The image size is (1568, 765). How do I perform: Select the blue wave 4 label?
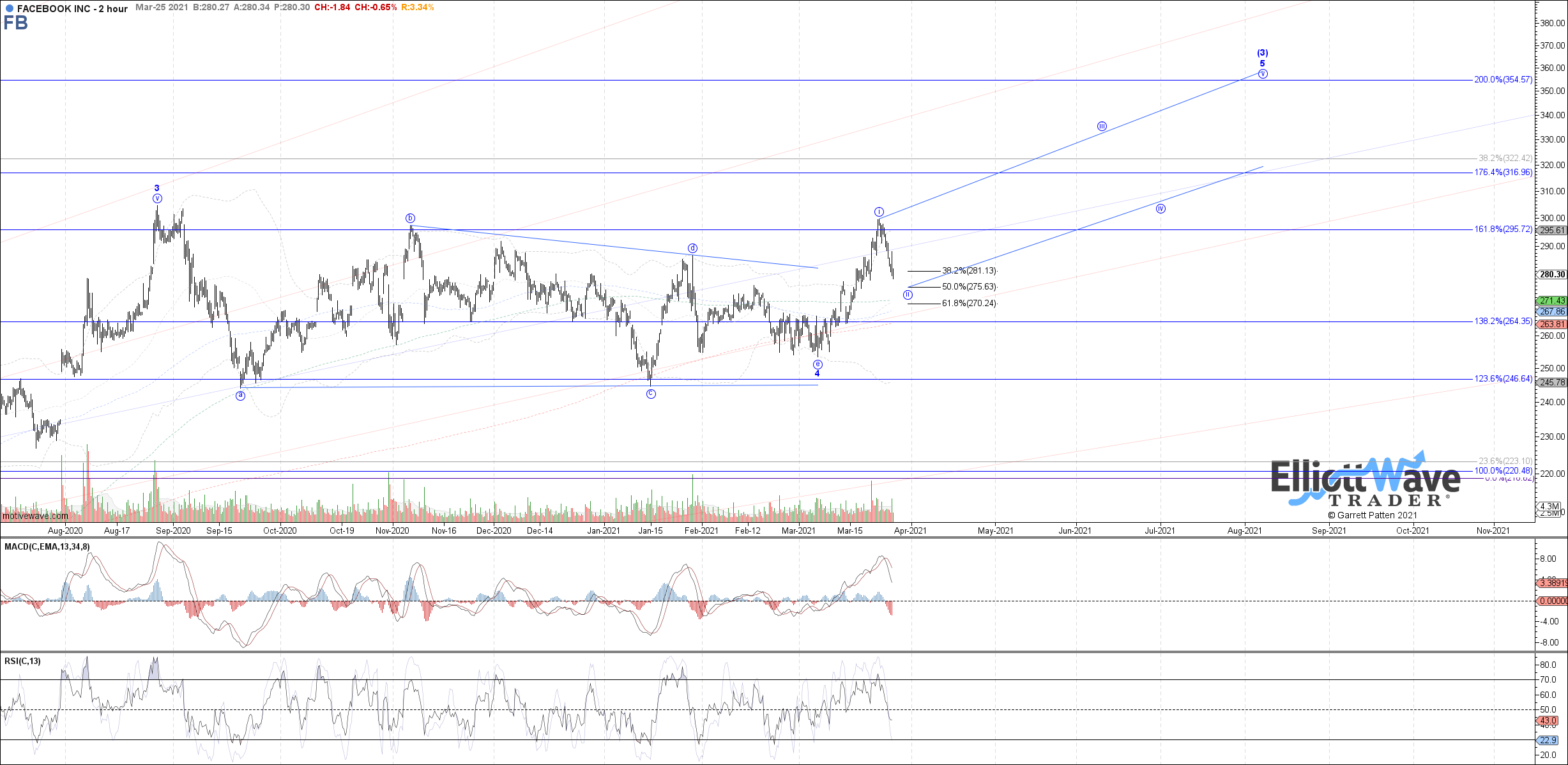click(x=817, y=374)
